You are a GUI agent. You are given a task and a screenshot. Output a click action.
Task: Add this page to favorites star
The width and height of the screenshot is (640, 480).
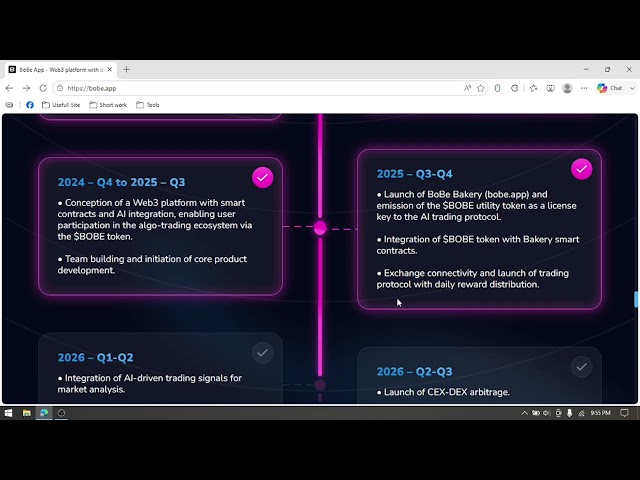[x=481, y=88]
